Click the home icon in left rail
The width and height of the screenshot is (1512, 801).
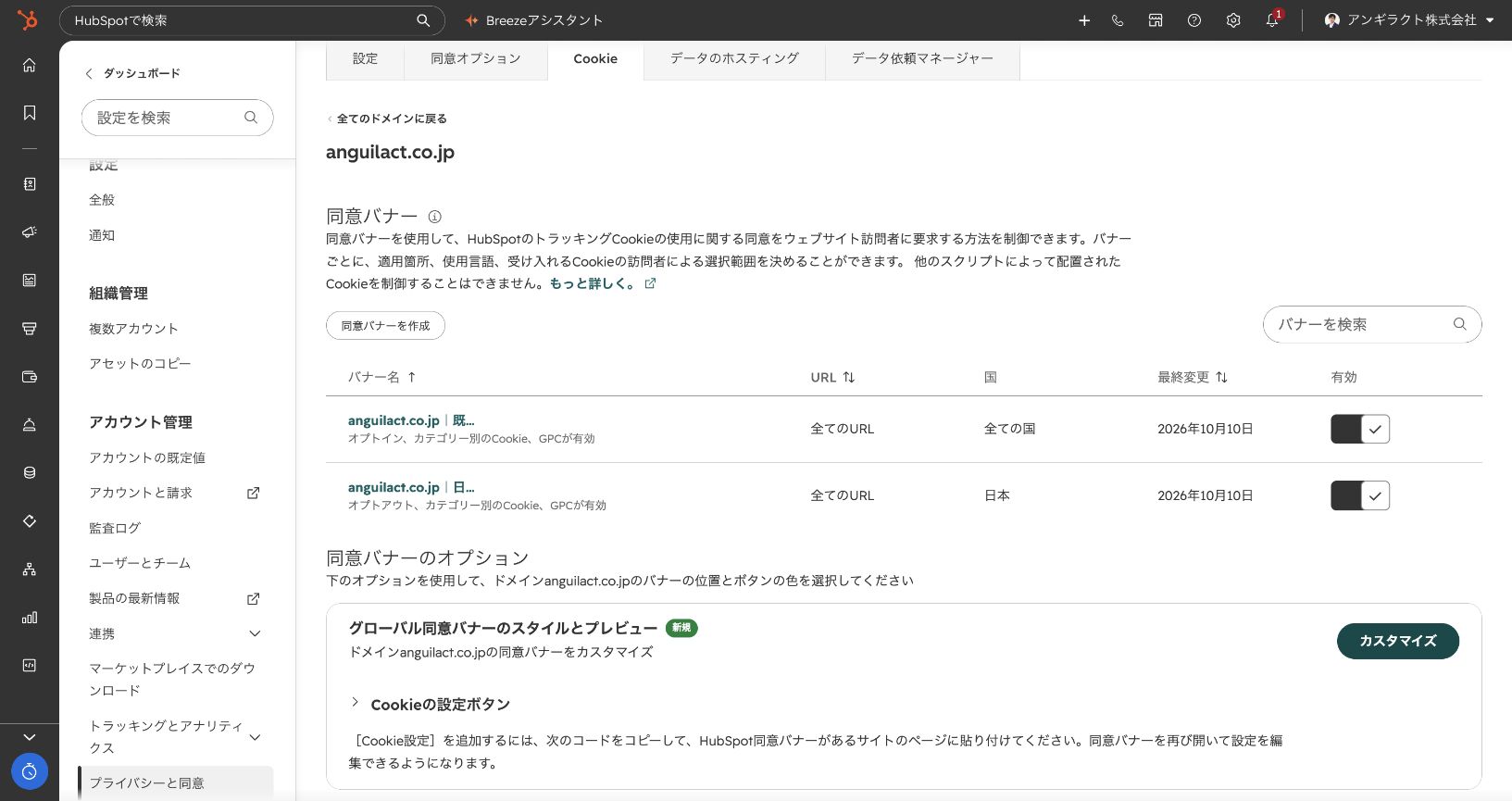(x=30, y=65)
